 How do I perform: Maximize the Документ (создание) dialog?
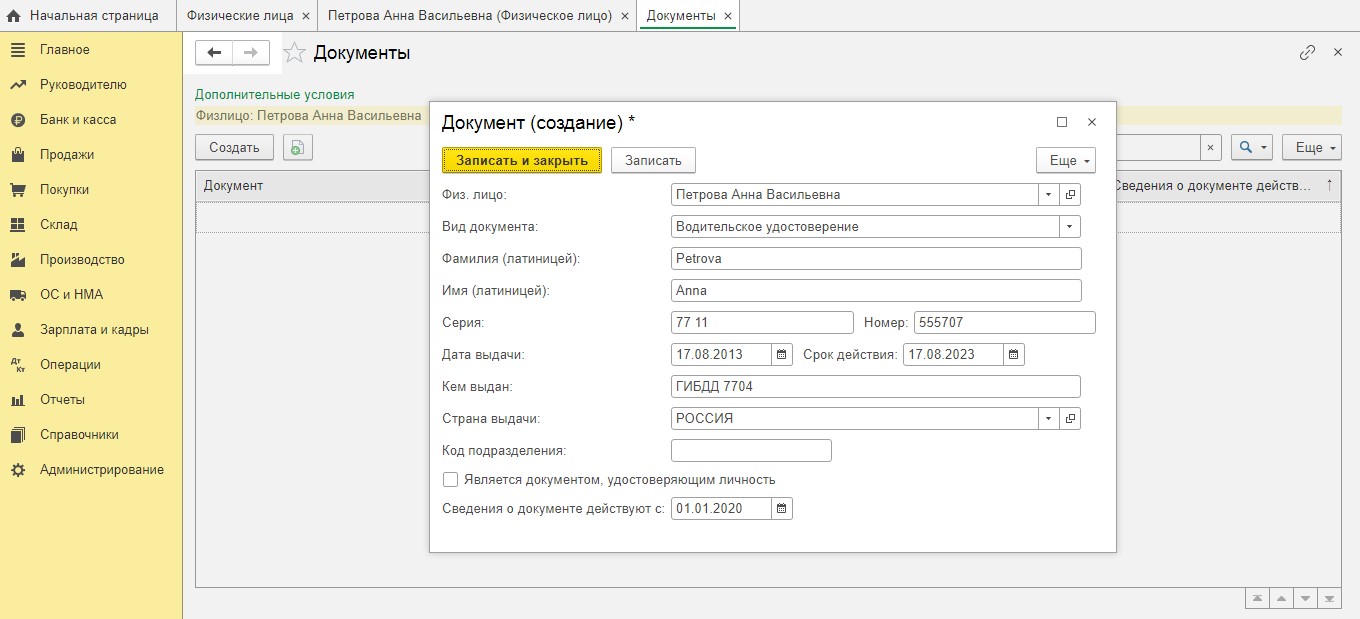pos(1062,122)
